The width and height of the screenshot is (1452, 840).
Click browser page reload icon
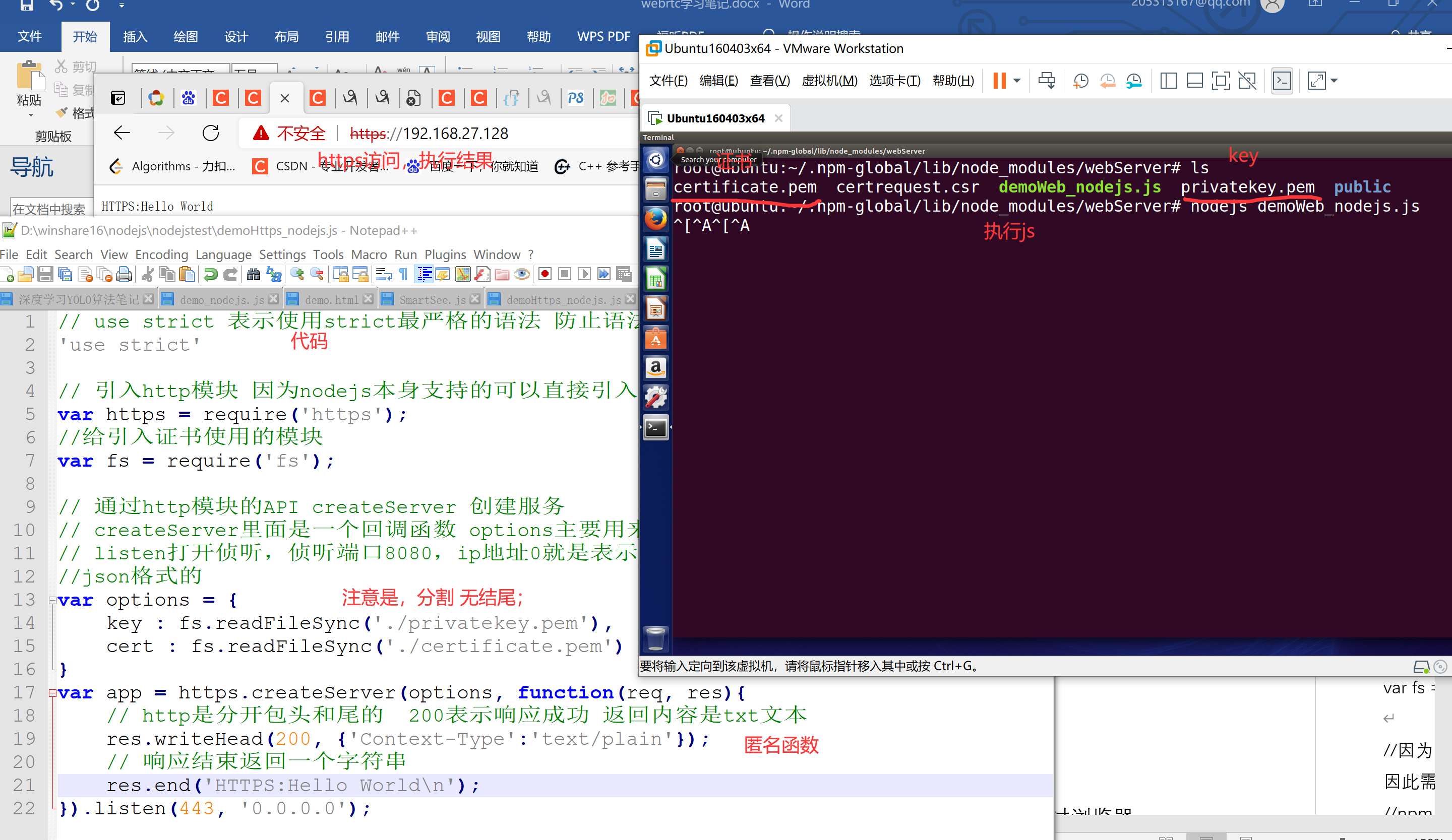pyautogui.click(x=211, y=134)
